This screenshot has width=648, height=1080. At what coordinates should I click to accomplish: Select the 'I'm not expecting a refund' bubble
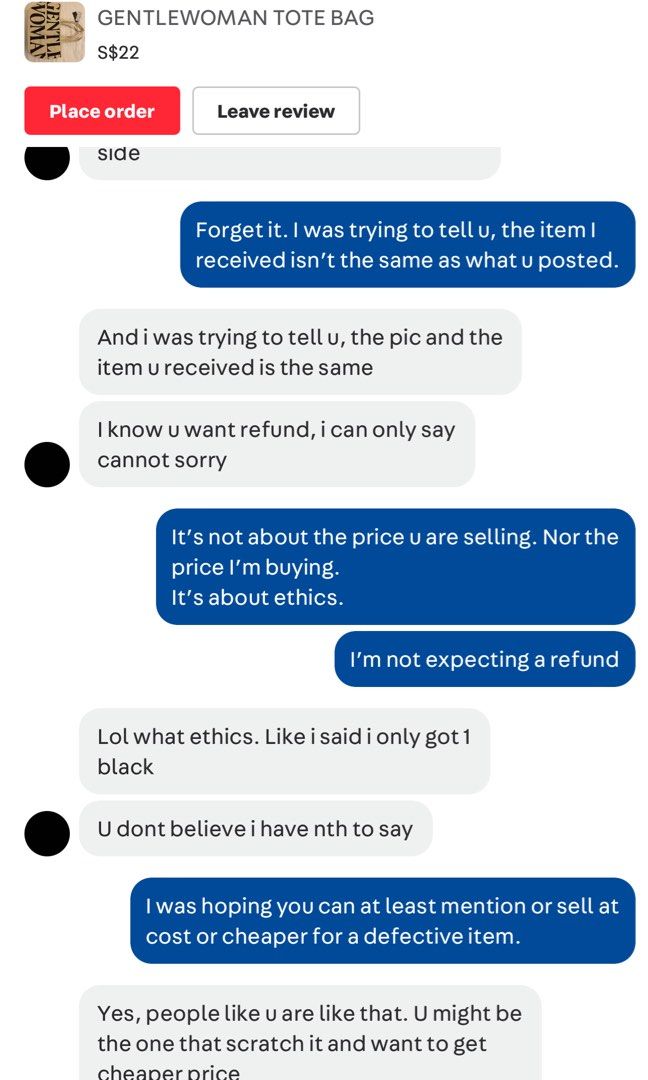tap(485, 659)
